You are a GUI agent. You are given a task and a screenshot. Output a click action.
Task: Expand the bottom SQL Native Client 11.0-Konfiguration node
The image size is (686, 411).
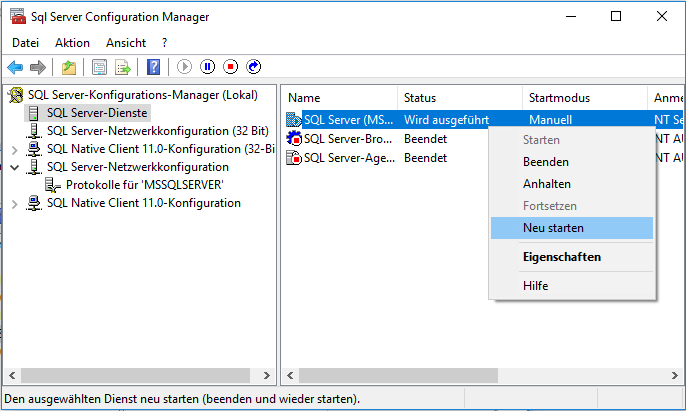[14, 204]
